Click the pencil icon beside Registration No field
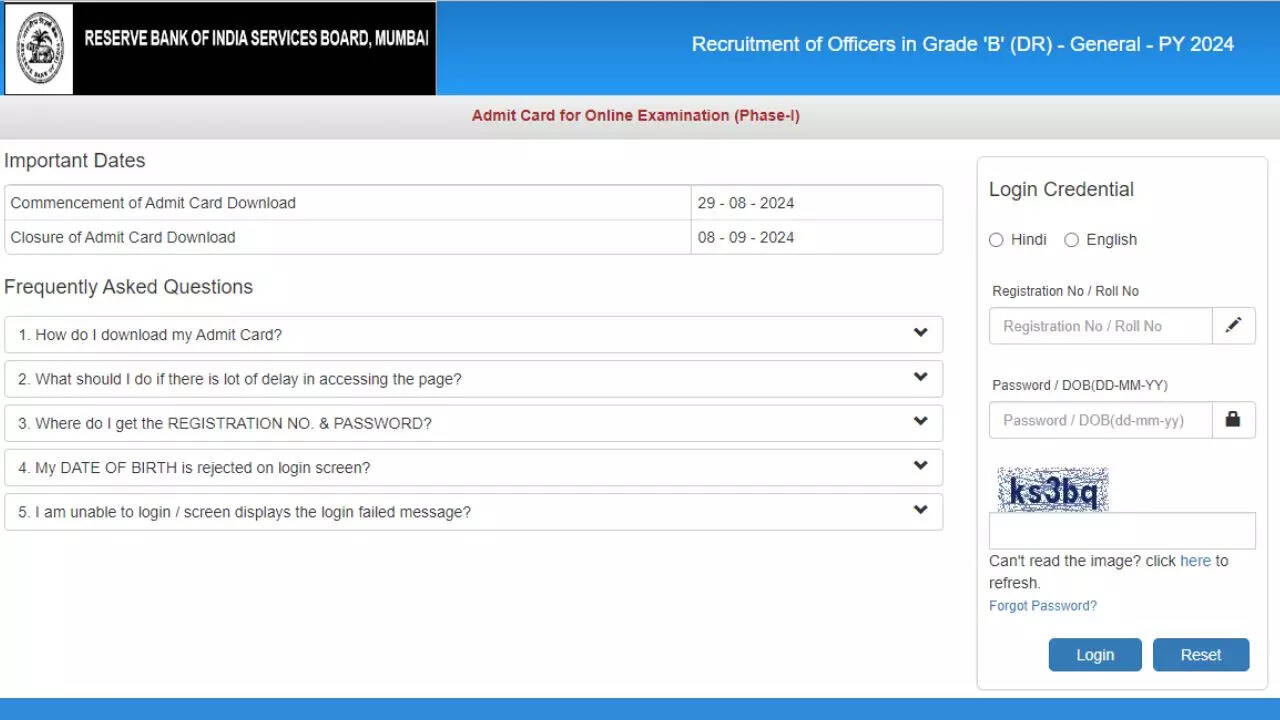1280x720 pixels. 1233,326
